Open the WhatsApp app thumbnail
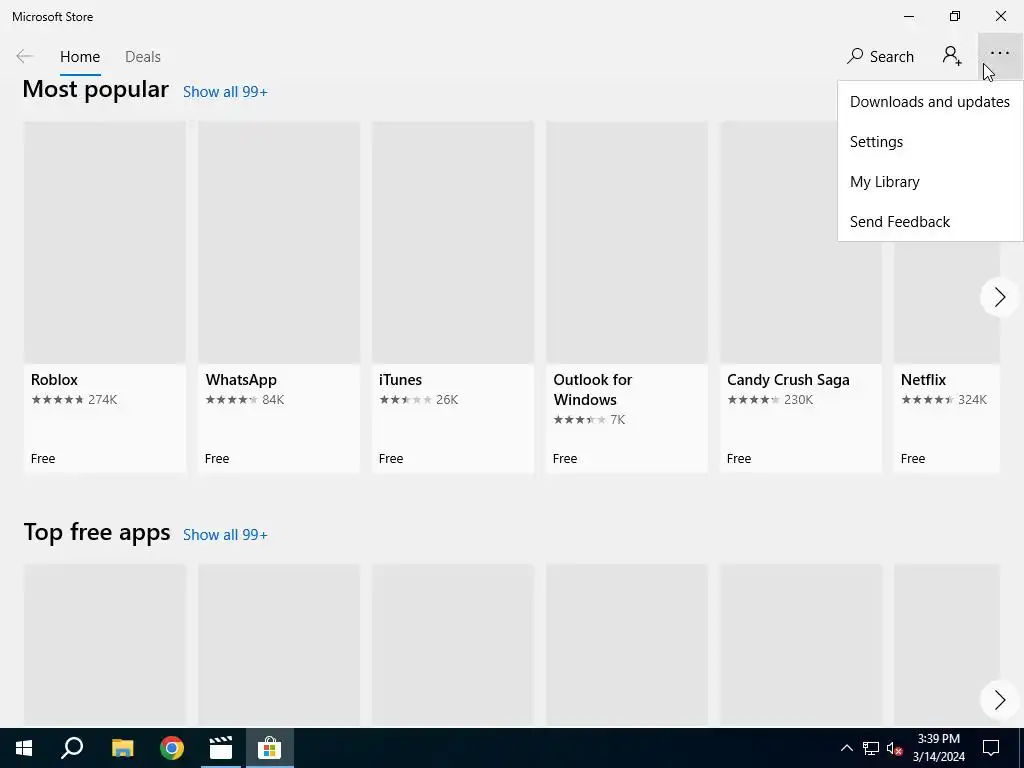 click(279, 242)
